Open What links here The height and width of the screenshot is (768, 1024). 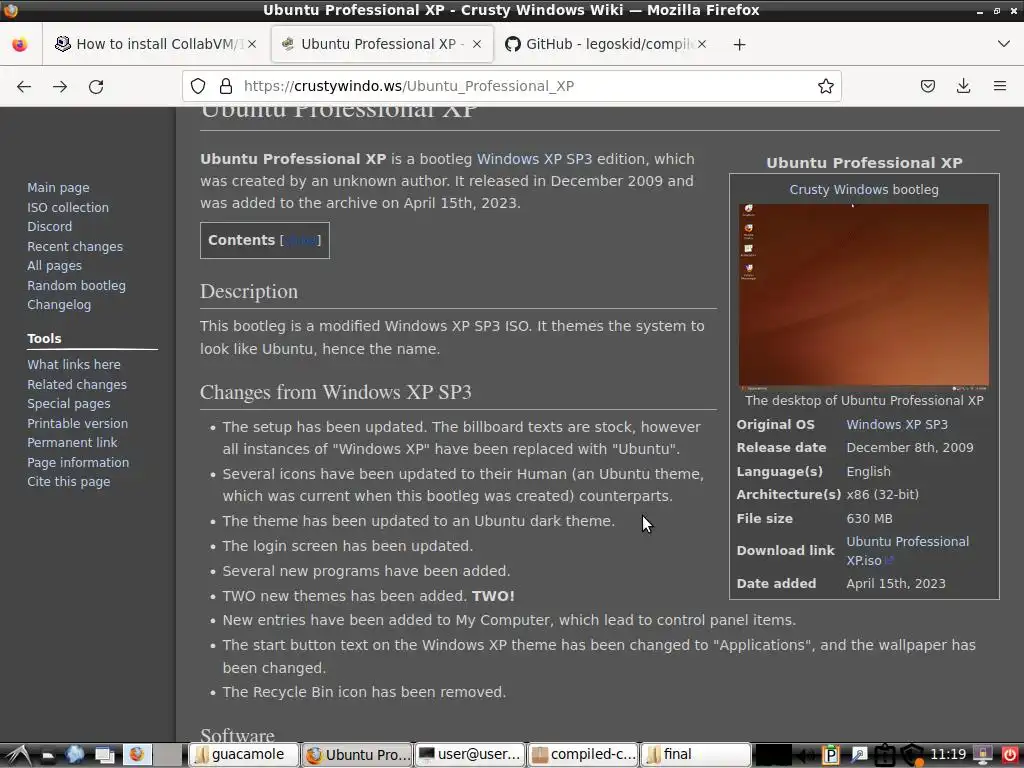click(x=74, y=364)
